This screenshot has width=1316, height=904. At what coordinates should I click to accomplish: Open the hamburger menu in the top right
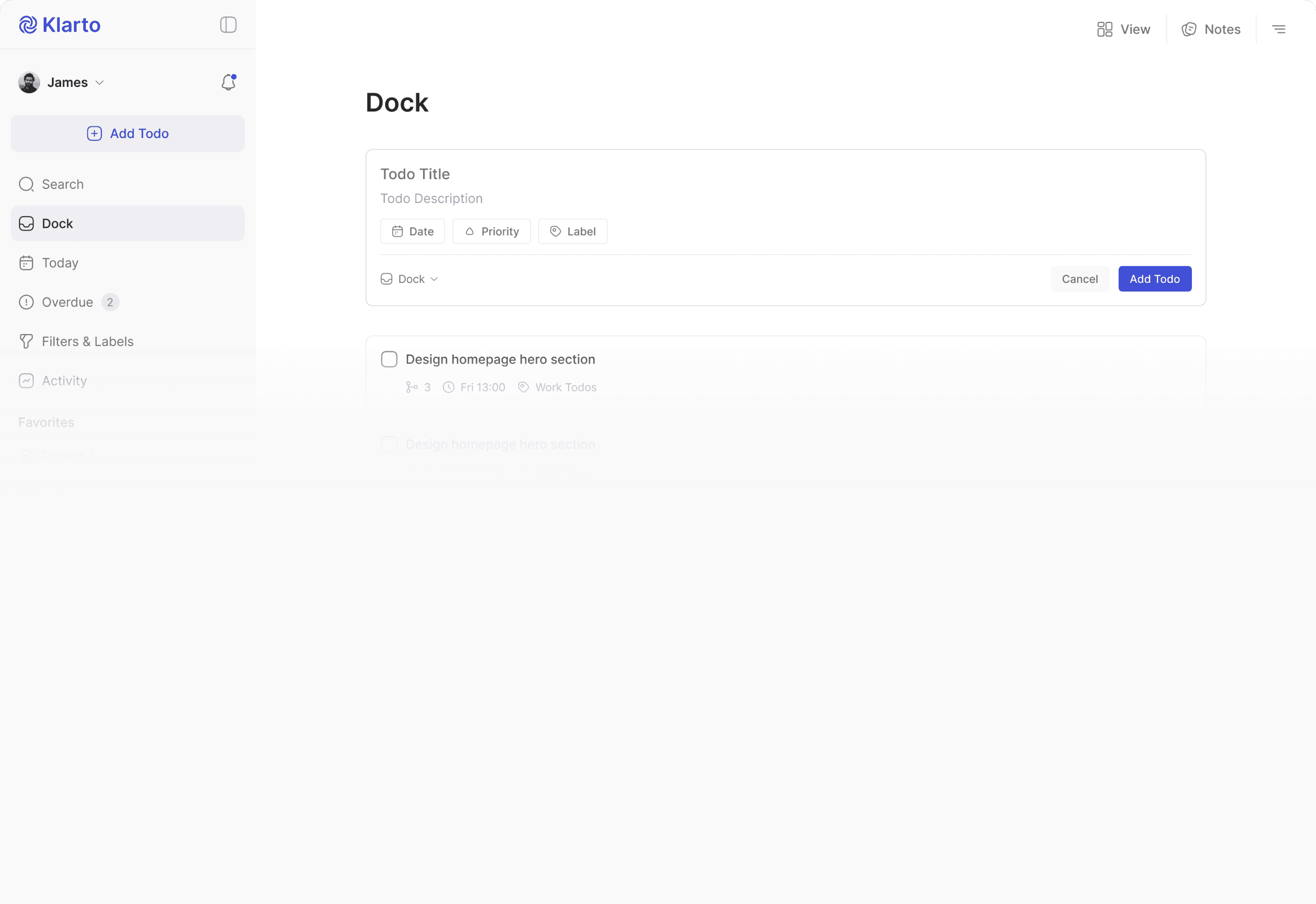pyautogui.click(x=1278, y=29)
